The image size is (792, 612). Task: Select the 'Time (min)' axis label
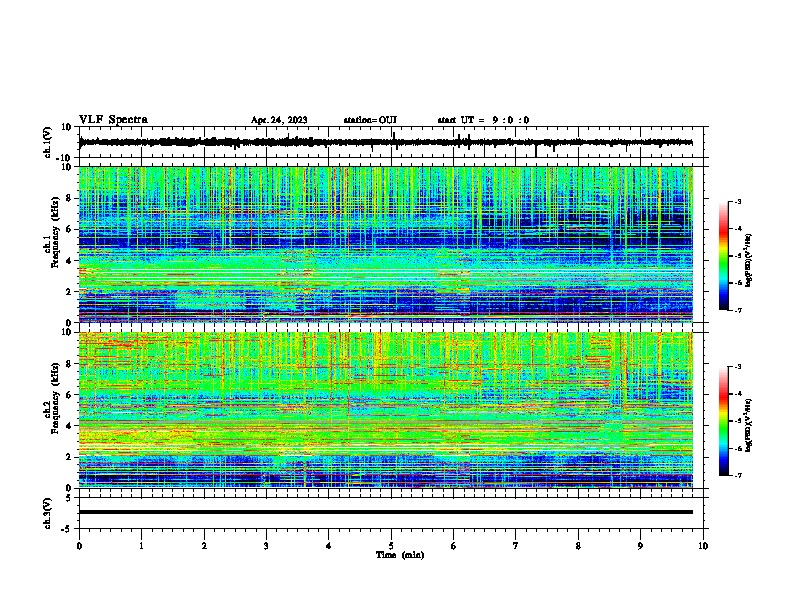400,555
